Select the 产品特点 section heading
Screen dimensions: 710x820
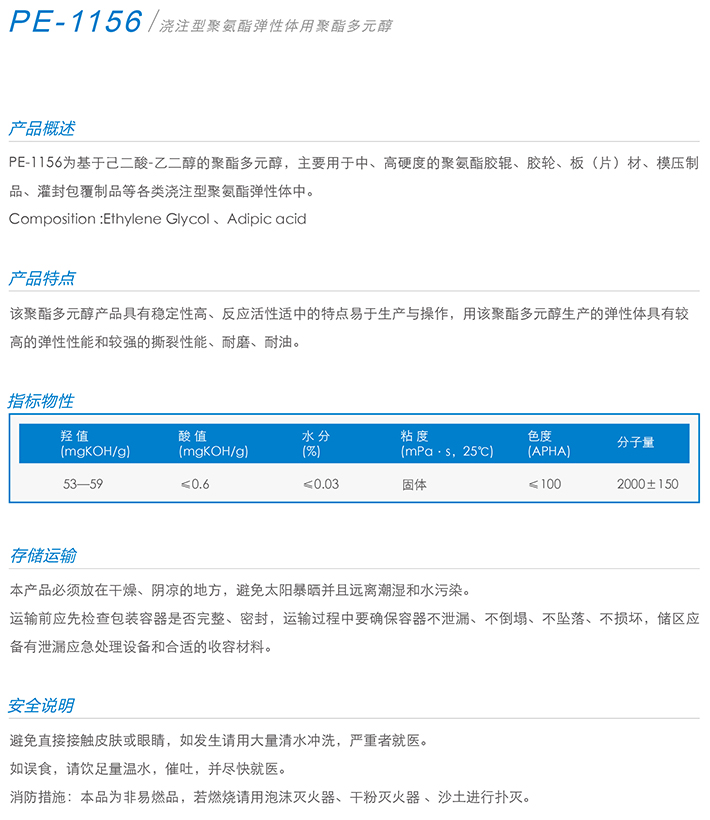[41, 277]
